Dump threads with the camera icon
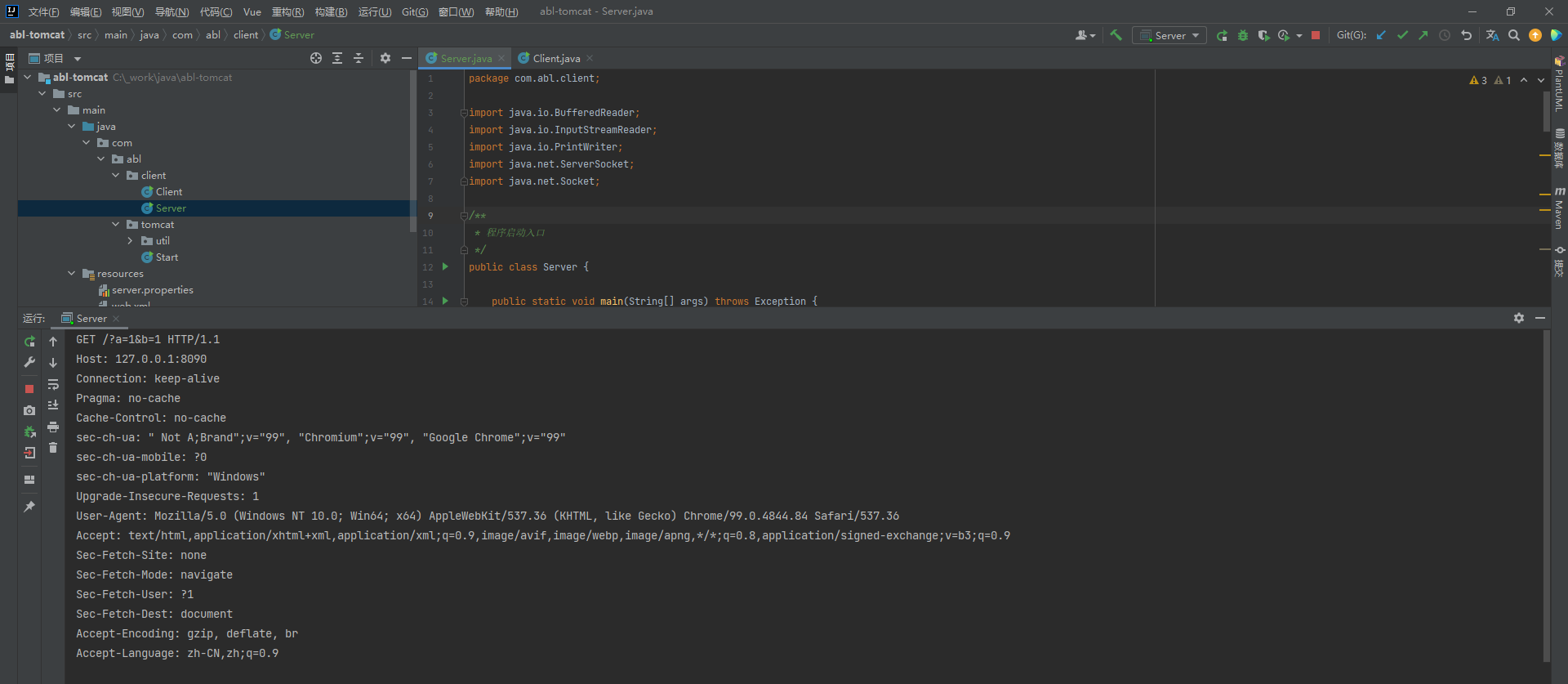The height and width of the screenshot is (684, 1568). [x=29, y=410]
